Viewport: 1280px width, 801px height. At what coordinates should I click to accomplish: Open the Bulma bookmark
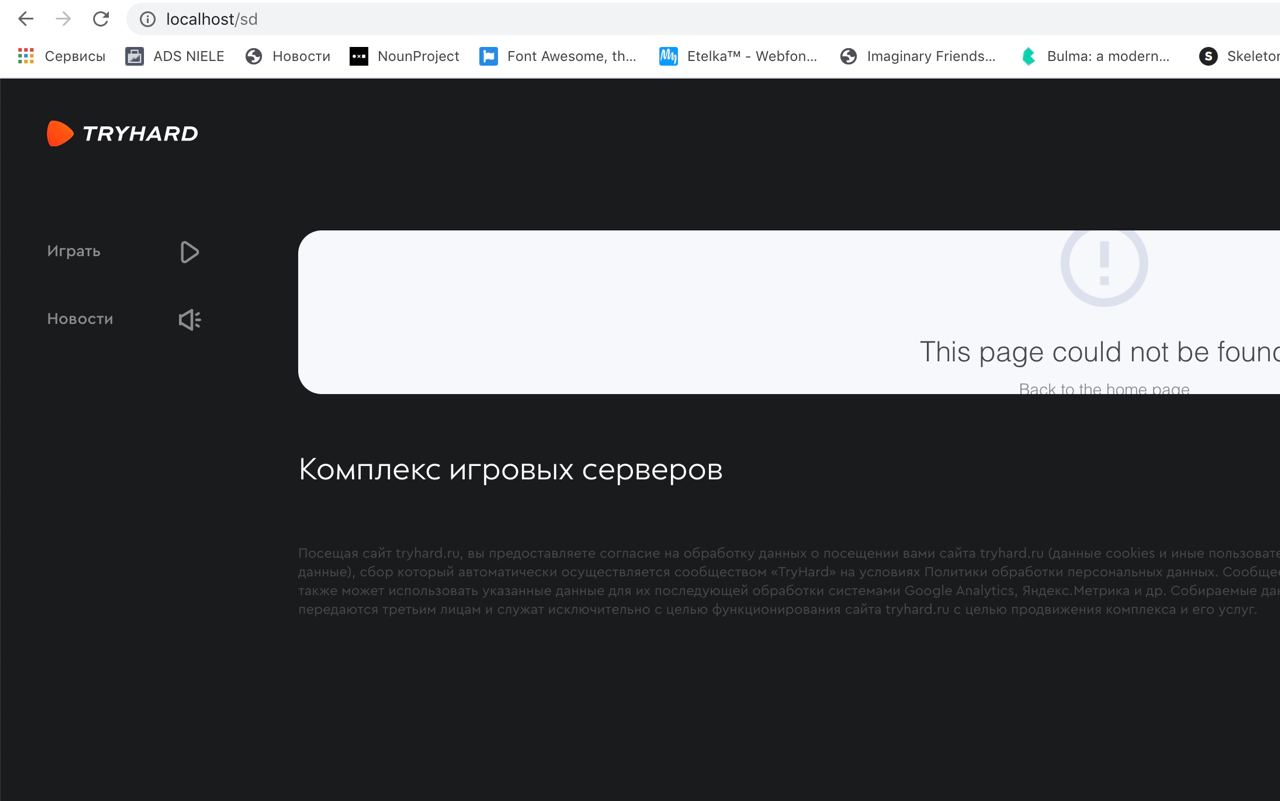pos(1095,56)
